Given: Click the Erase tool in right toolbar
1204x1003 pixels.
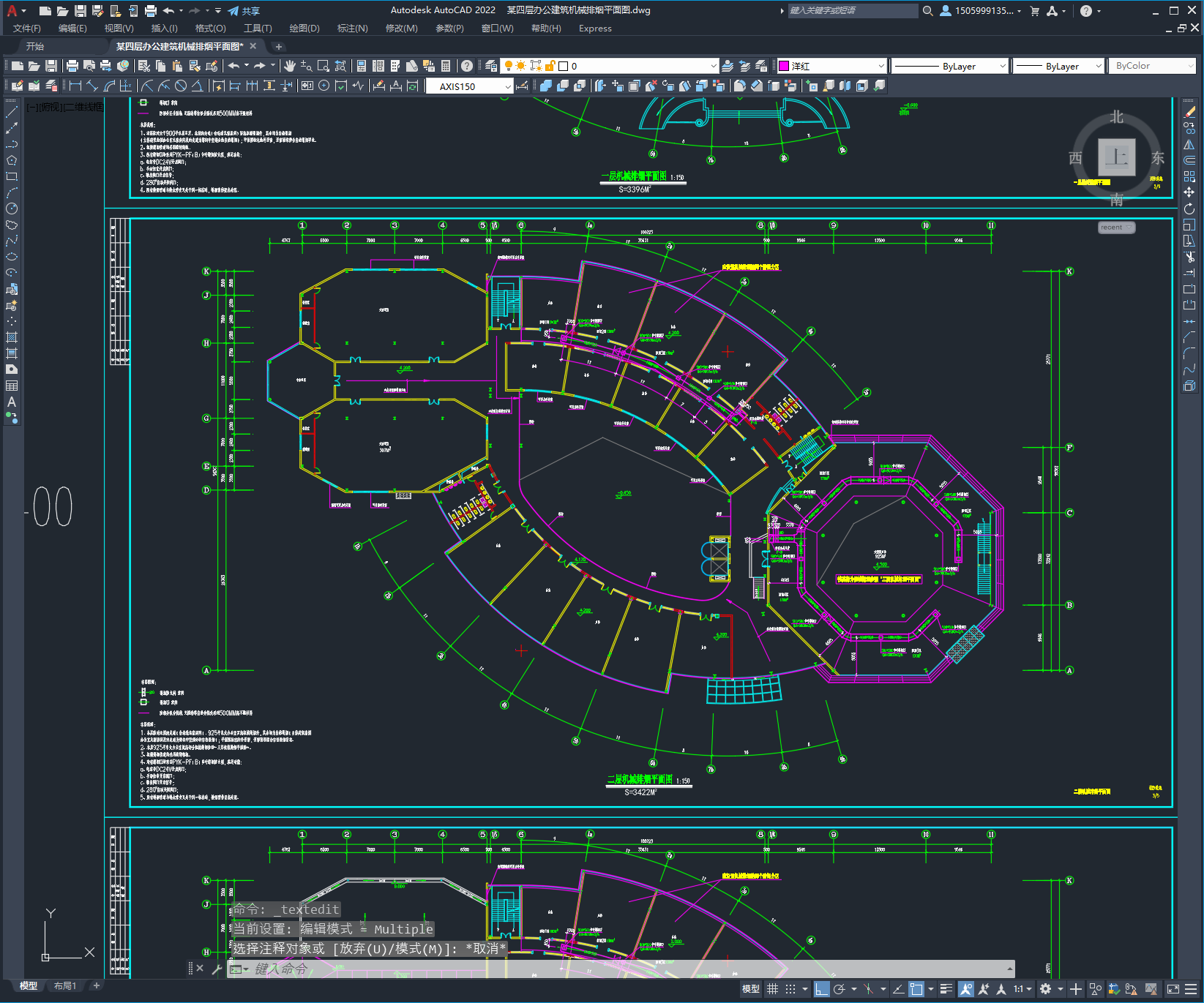Looking at the screenshot, I should (x=1189, y=112).
